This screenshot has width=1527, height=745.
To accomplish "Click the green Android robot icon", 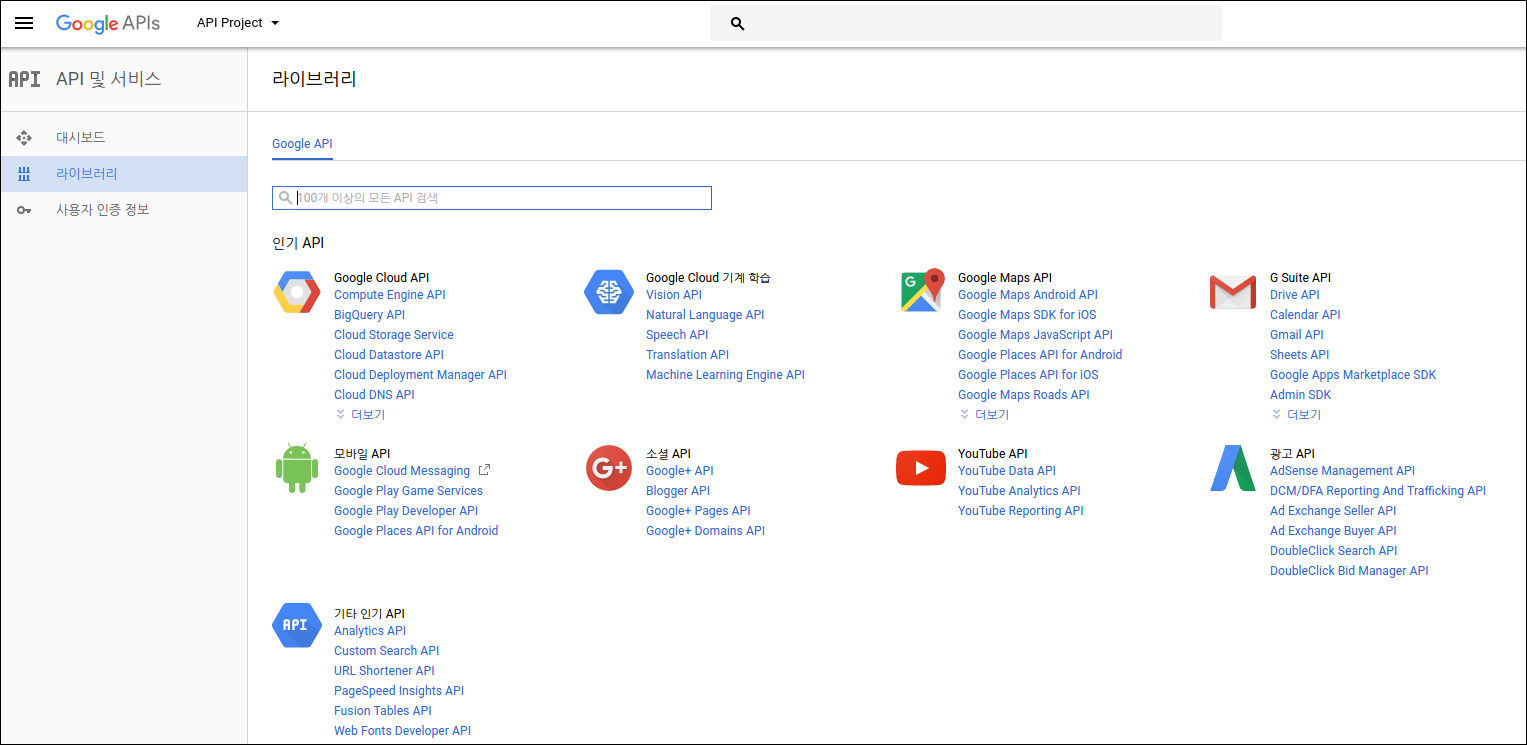I will pos(297,467).
